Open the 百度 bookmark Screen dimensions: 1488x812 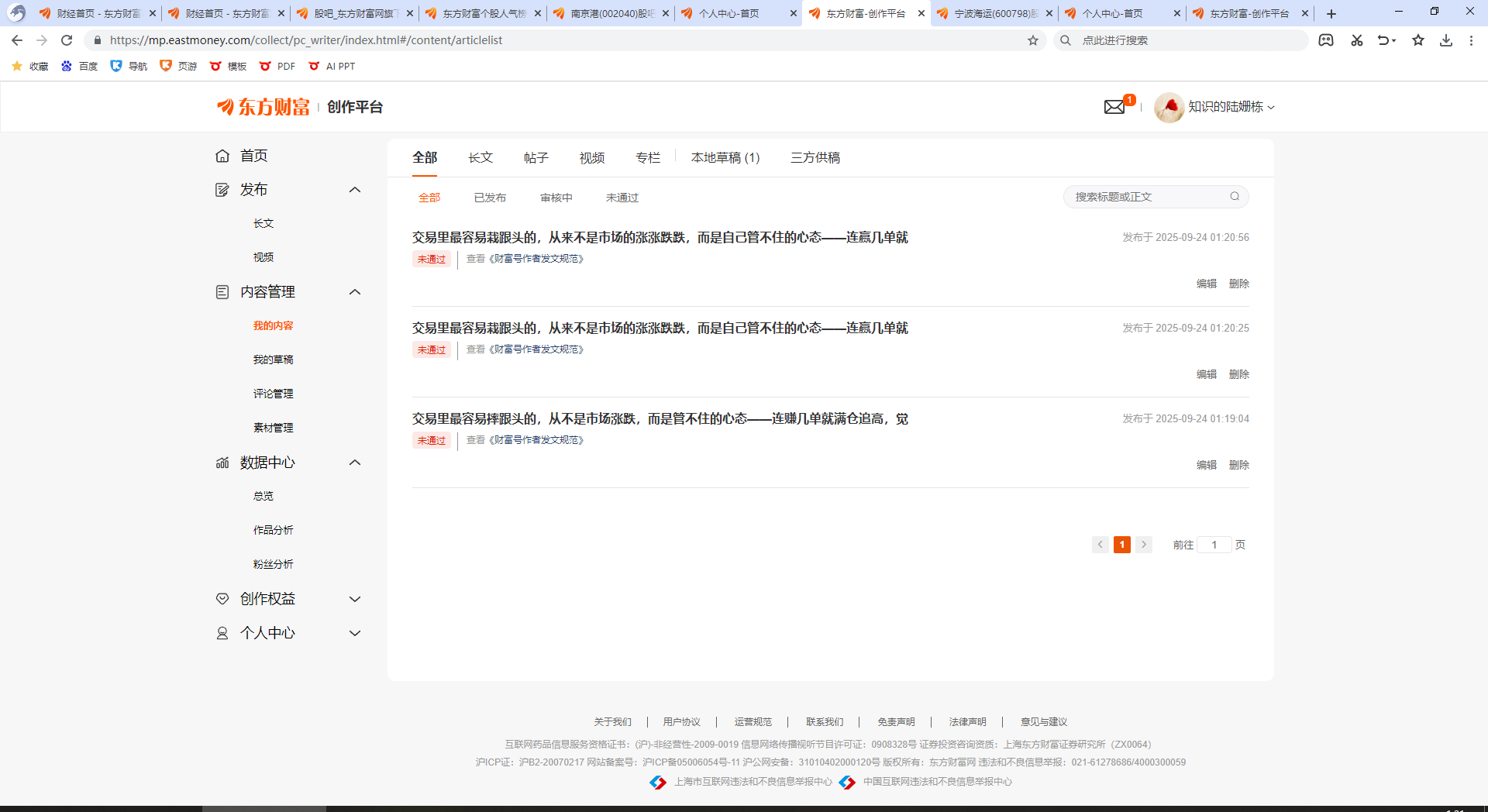click(x=80, y=67)
